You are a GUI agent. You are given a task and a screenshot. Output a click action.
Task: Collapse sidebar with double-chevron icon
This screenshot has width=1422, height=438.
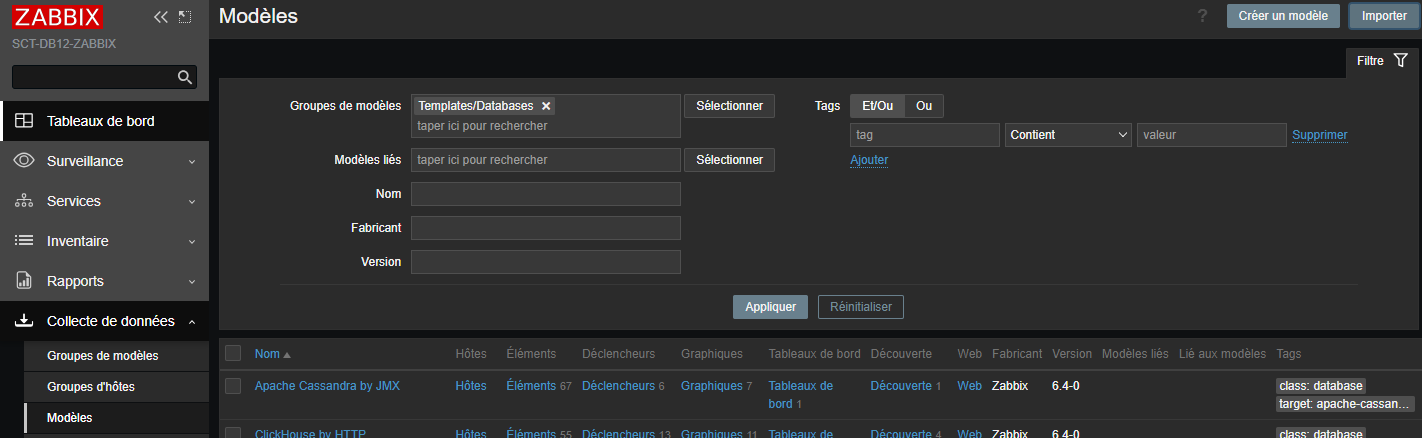coord(160,17)
